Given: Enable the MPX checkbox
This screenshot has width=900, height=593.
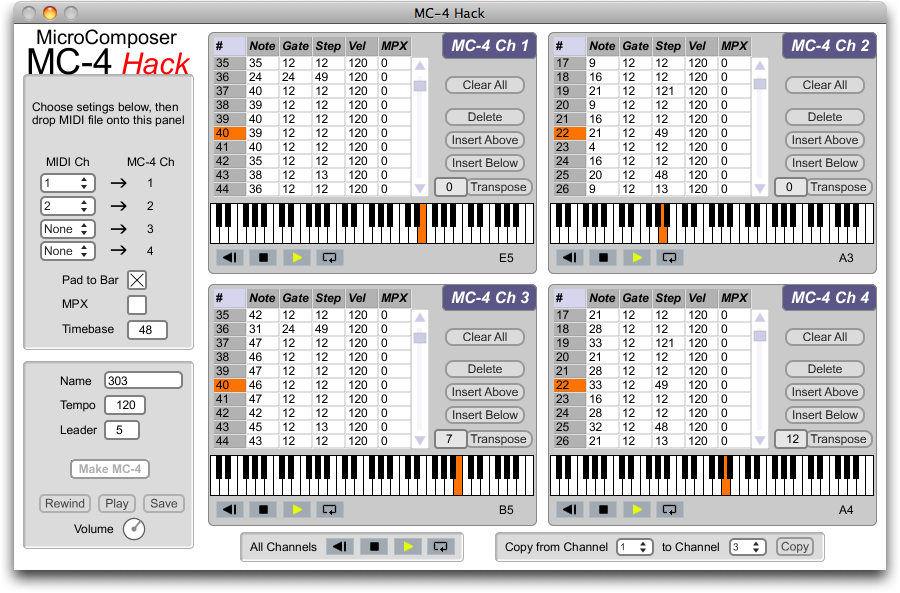Looking at the screenshot, I should tap(137, 305).
